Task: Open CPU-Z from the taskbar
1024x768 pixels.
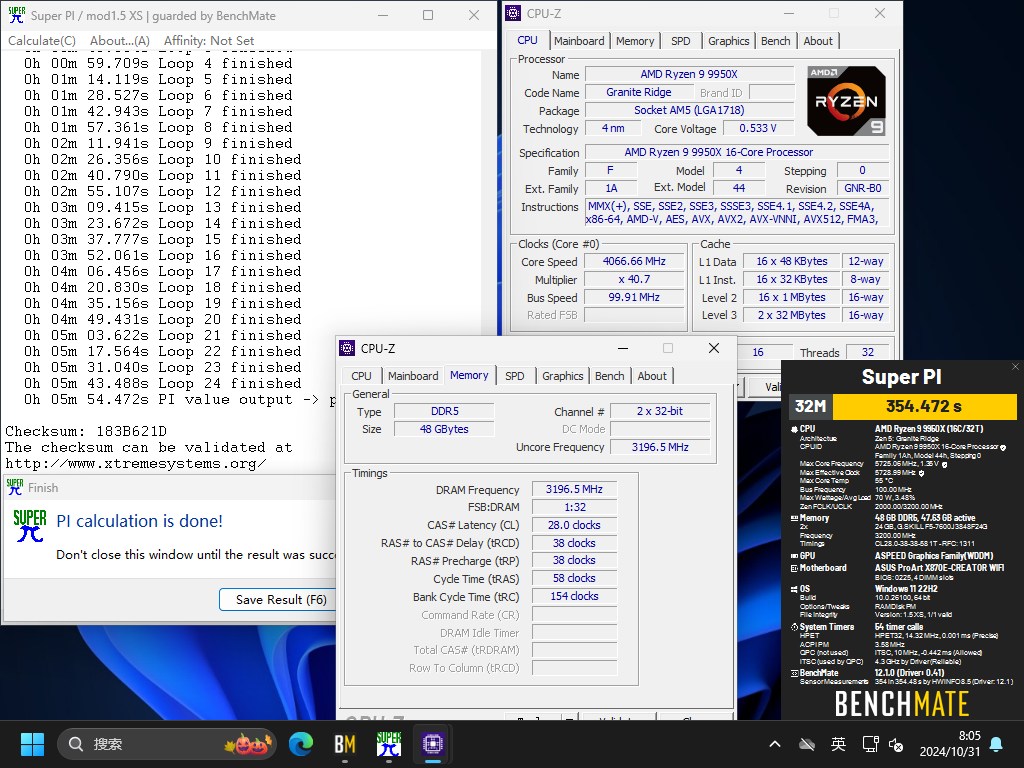Action: point(432,744)
